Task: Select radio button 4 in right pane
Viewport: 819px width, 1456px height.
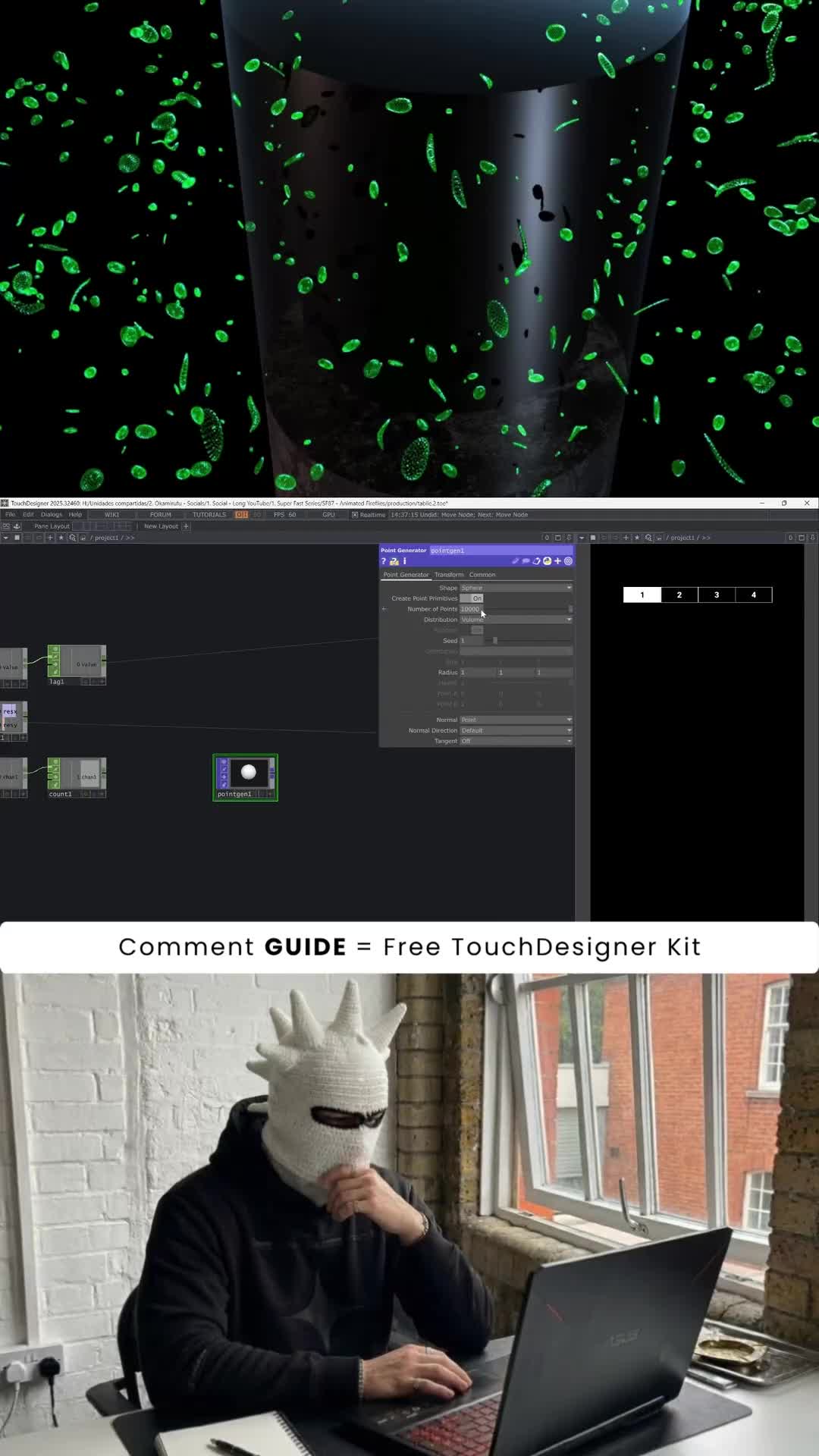Action: (x=754, y=595)
